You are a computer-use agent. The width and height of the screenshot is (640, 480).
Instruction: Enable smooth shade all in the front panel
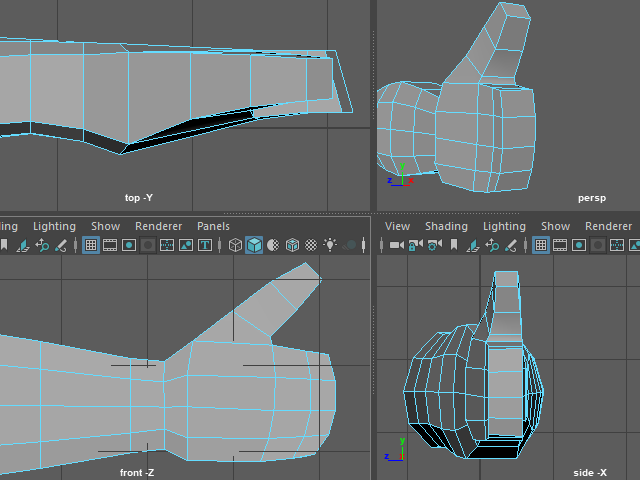coord(255,245)
